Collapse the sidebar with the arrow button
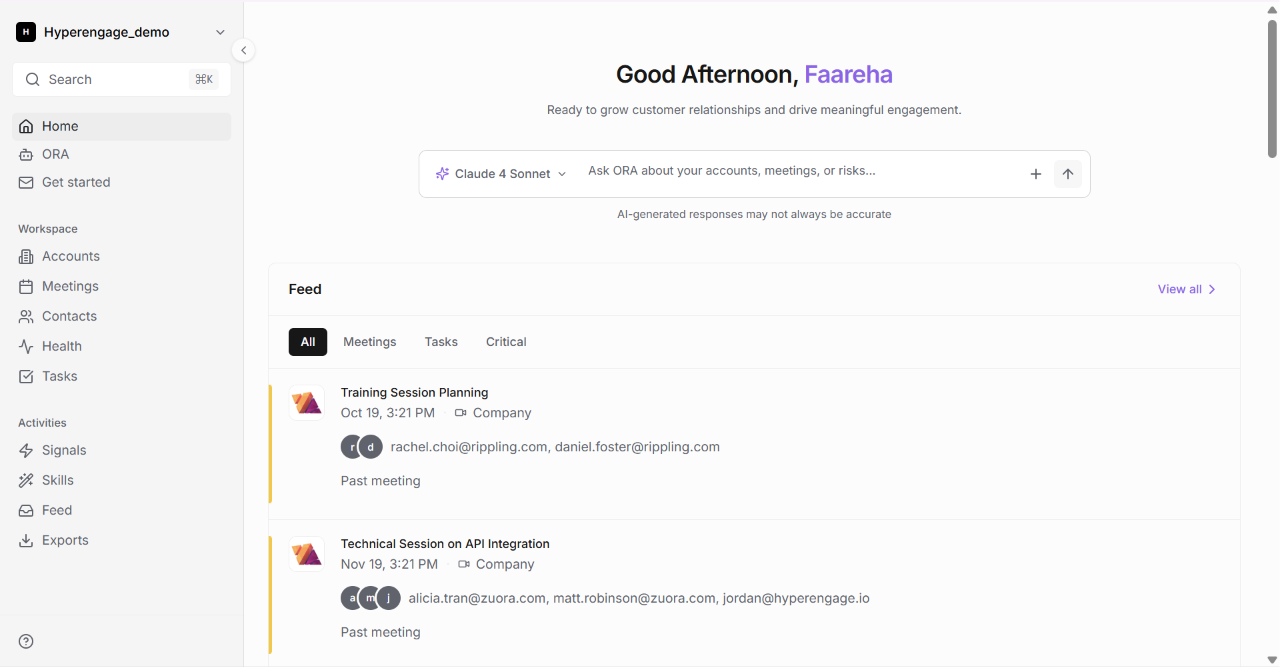The image size is (1280, 667). coord(243,50)
